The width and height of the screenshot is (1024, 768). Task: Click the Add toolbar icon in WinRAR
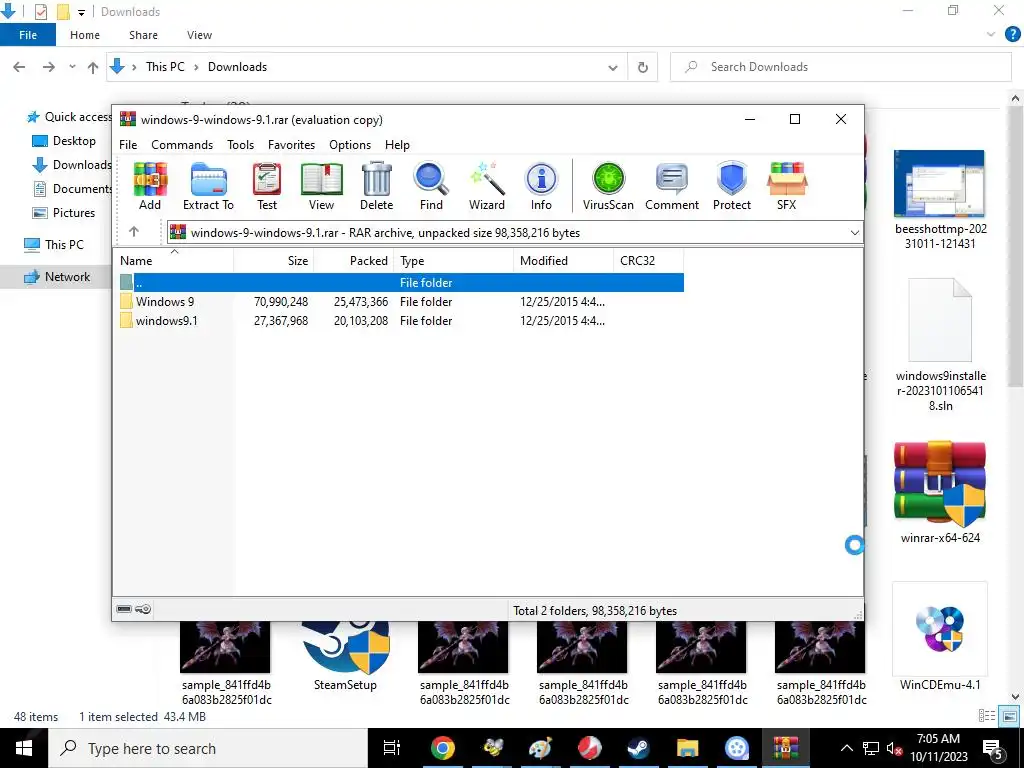[150, 186]
